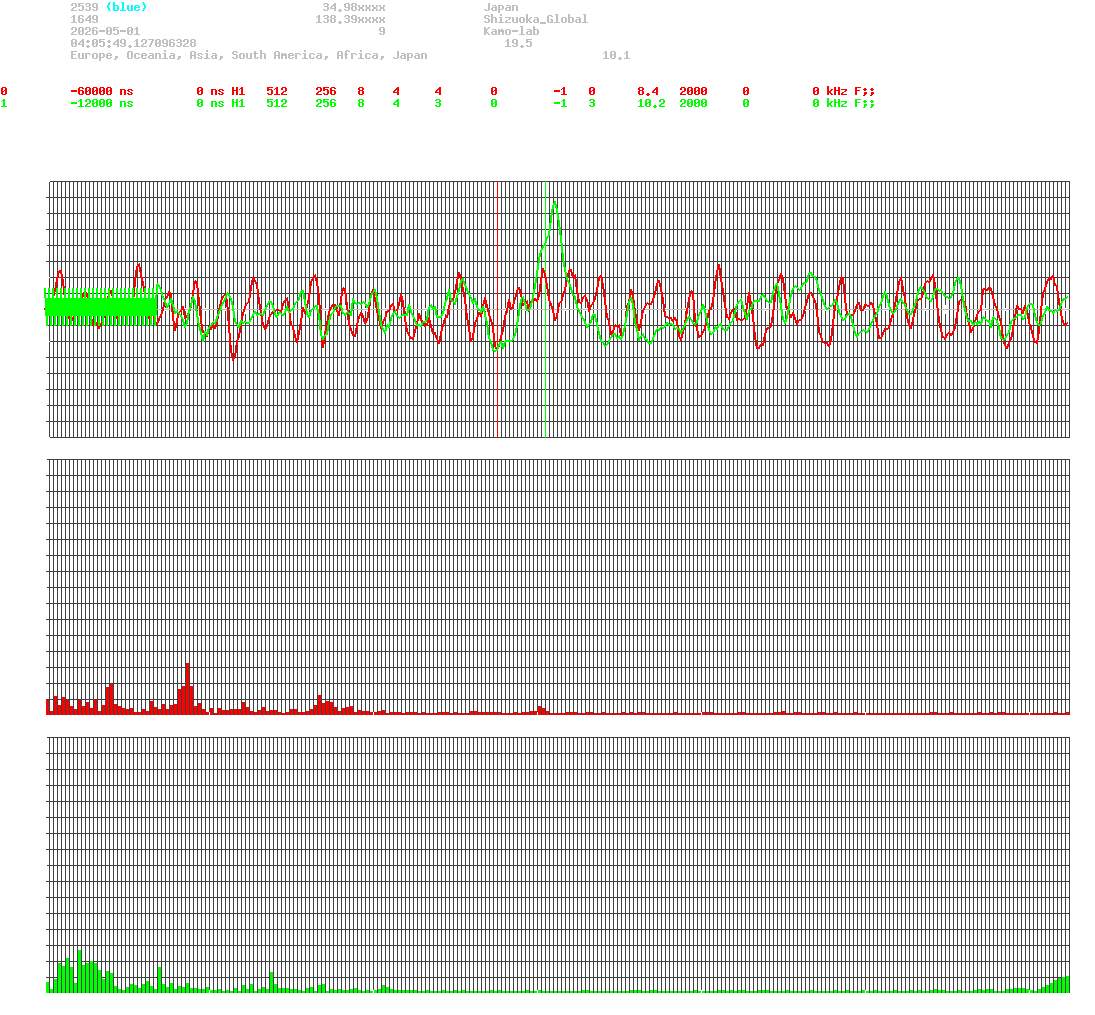Click "512" in the red channel row
This screenshot has width=1095, height=1015.
(x=277, y=92)
